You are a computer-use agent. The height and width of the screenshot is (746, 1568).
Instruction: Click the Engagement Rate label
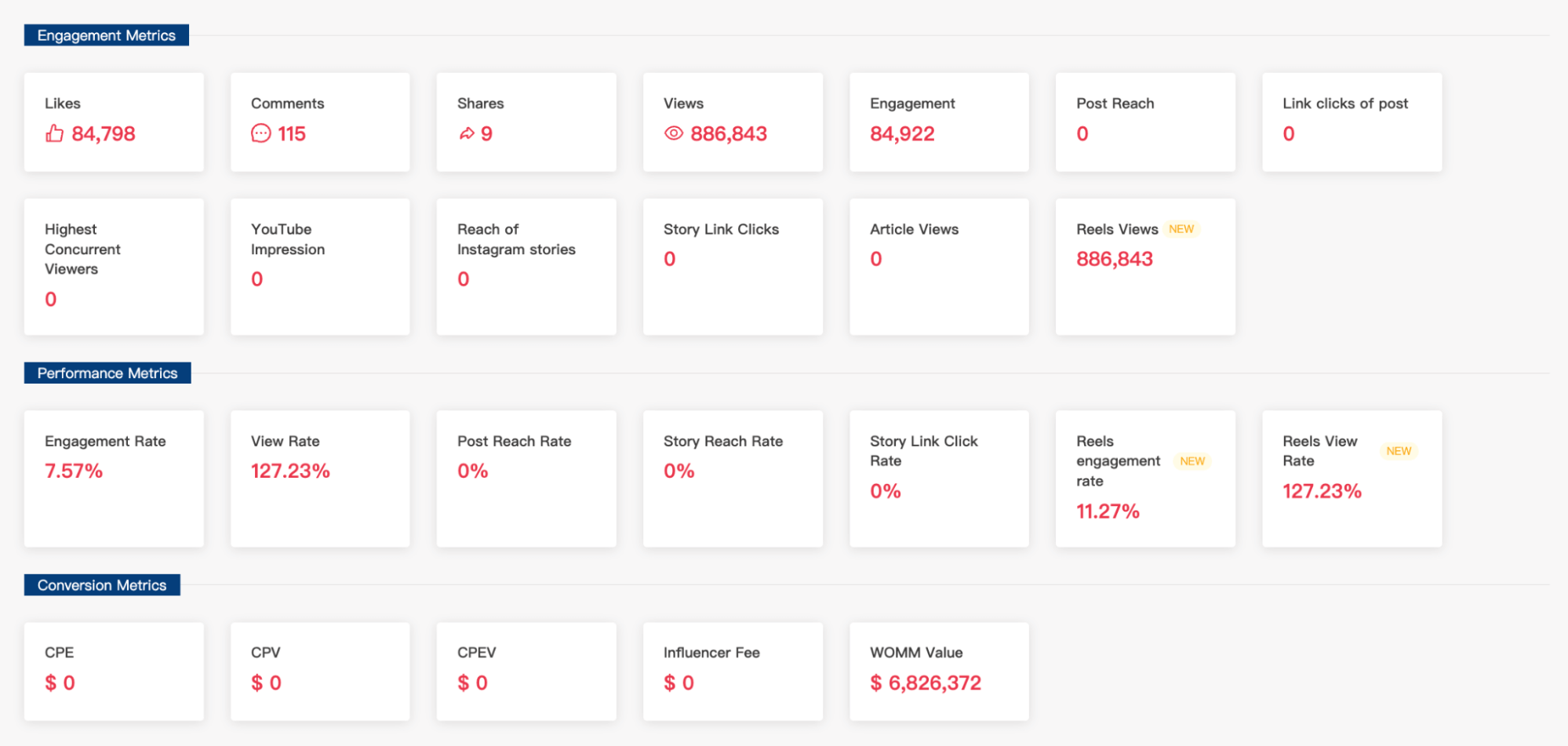(x=105, y=441)
